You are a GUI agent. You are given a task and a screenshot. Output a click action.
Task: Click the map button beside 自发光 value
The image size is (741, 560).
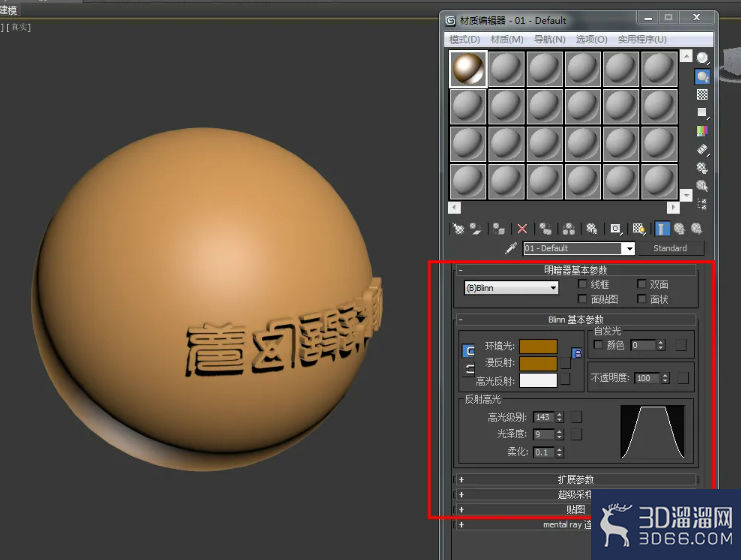pos(681,345)
